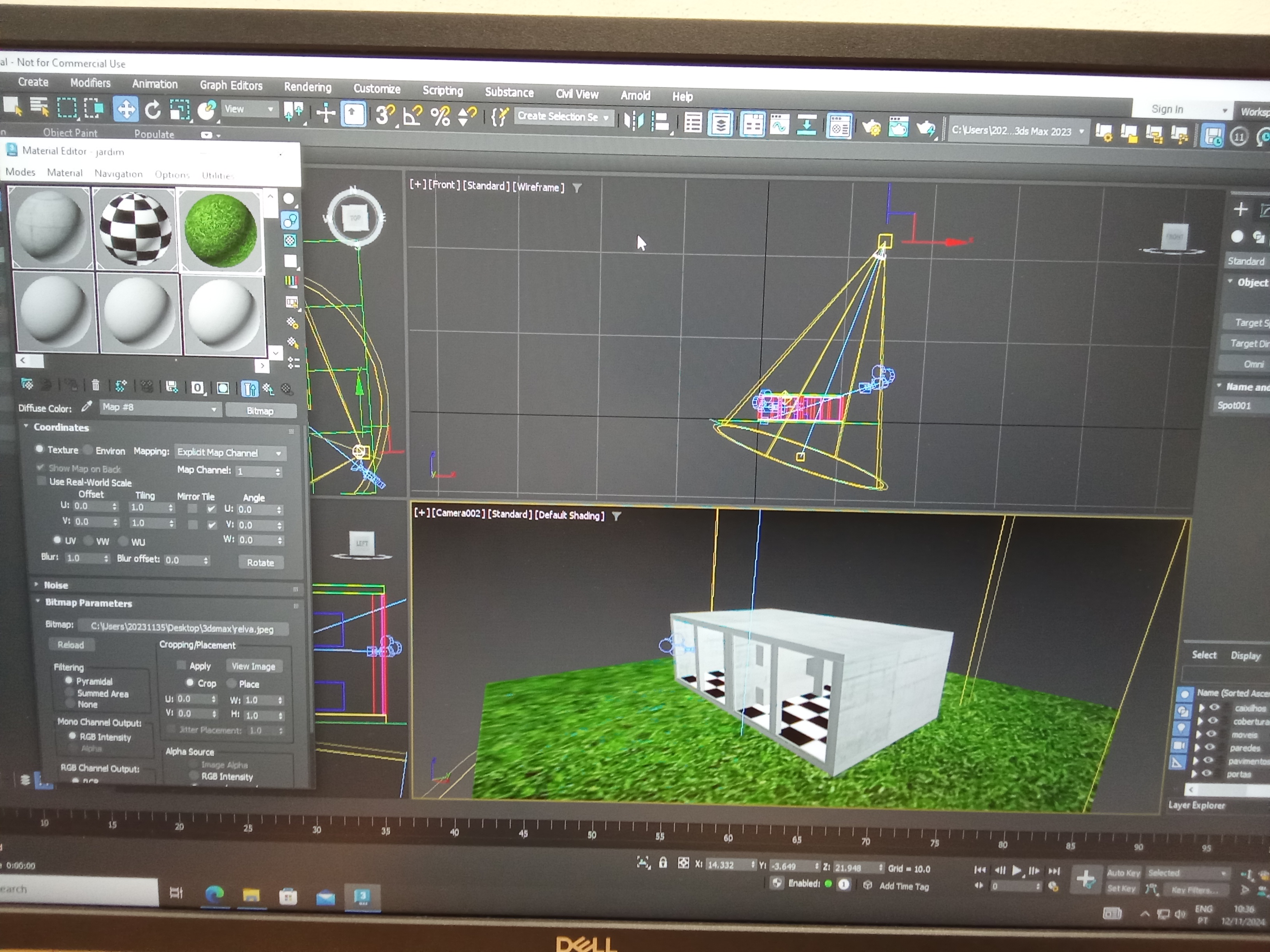This screenshot has height=952, width=1270.
Task: Open the Explicit Map Channel dropdown
Action: point(230,453)
